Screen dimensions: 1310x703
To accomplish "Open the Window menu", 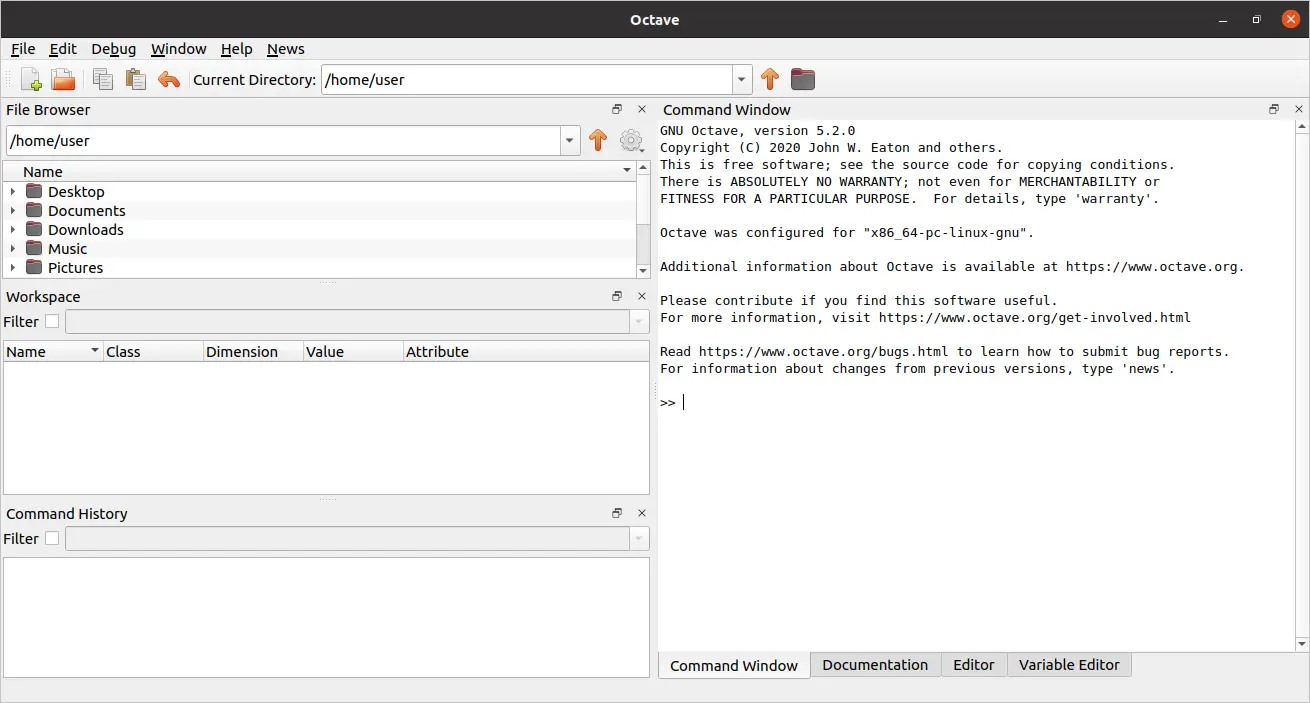I will pos(179,49).
